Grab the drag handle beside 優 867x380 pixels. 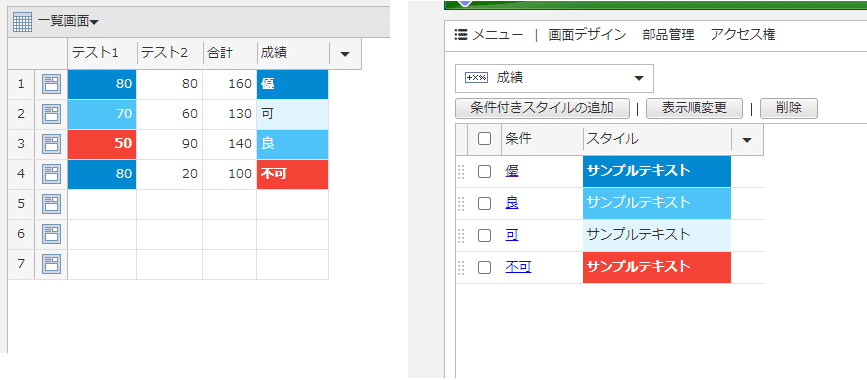(460, 172)
